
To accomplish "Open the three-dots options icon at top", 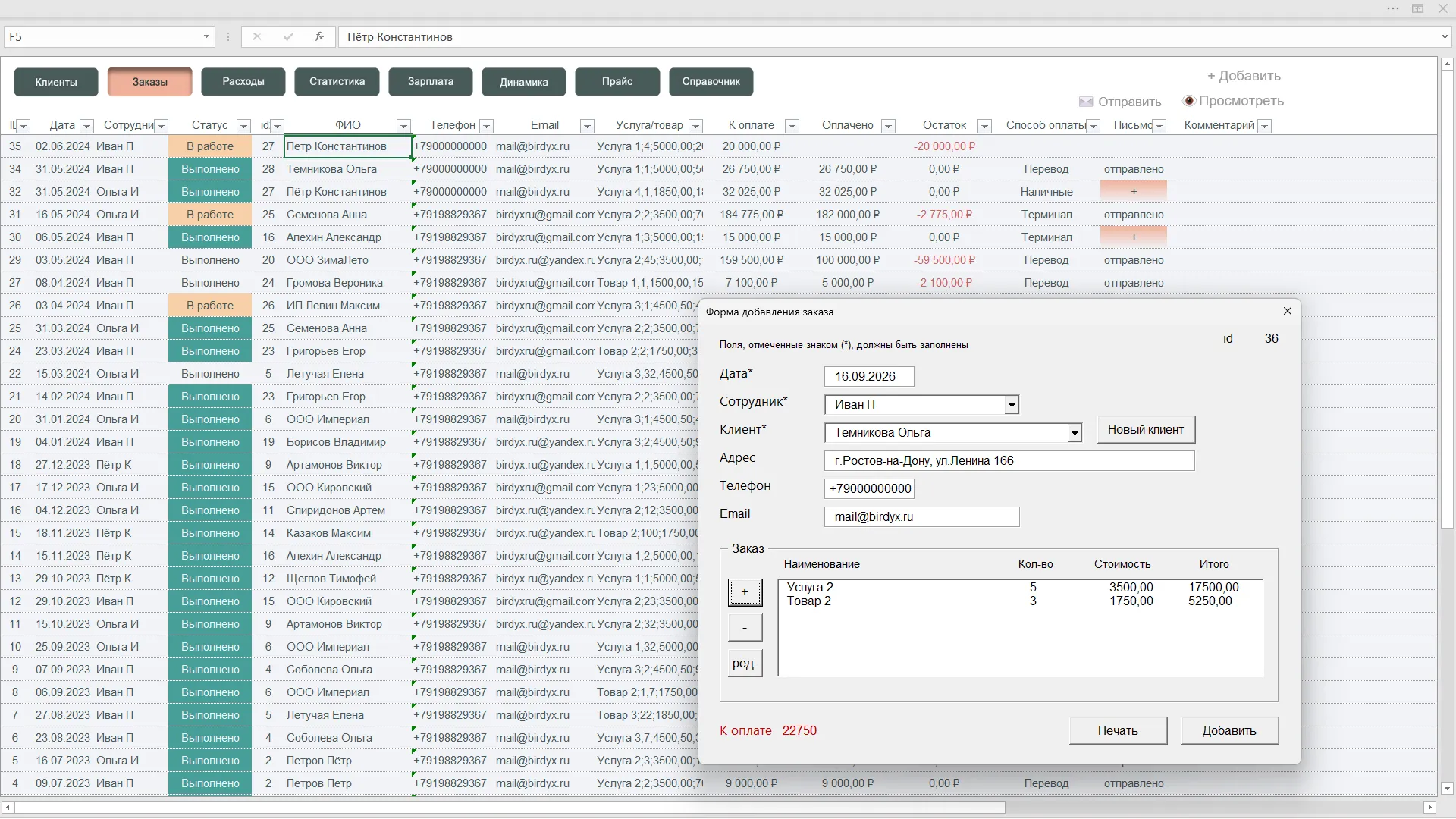I will point(1393,8).
